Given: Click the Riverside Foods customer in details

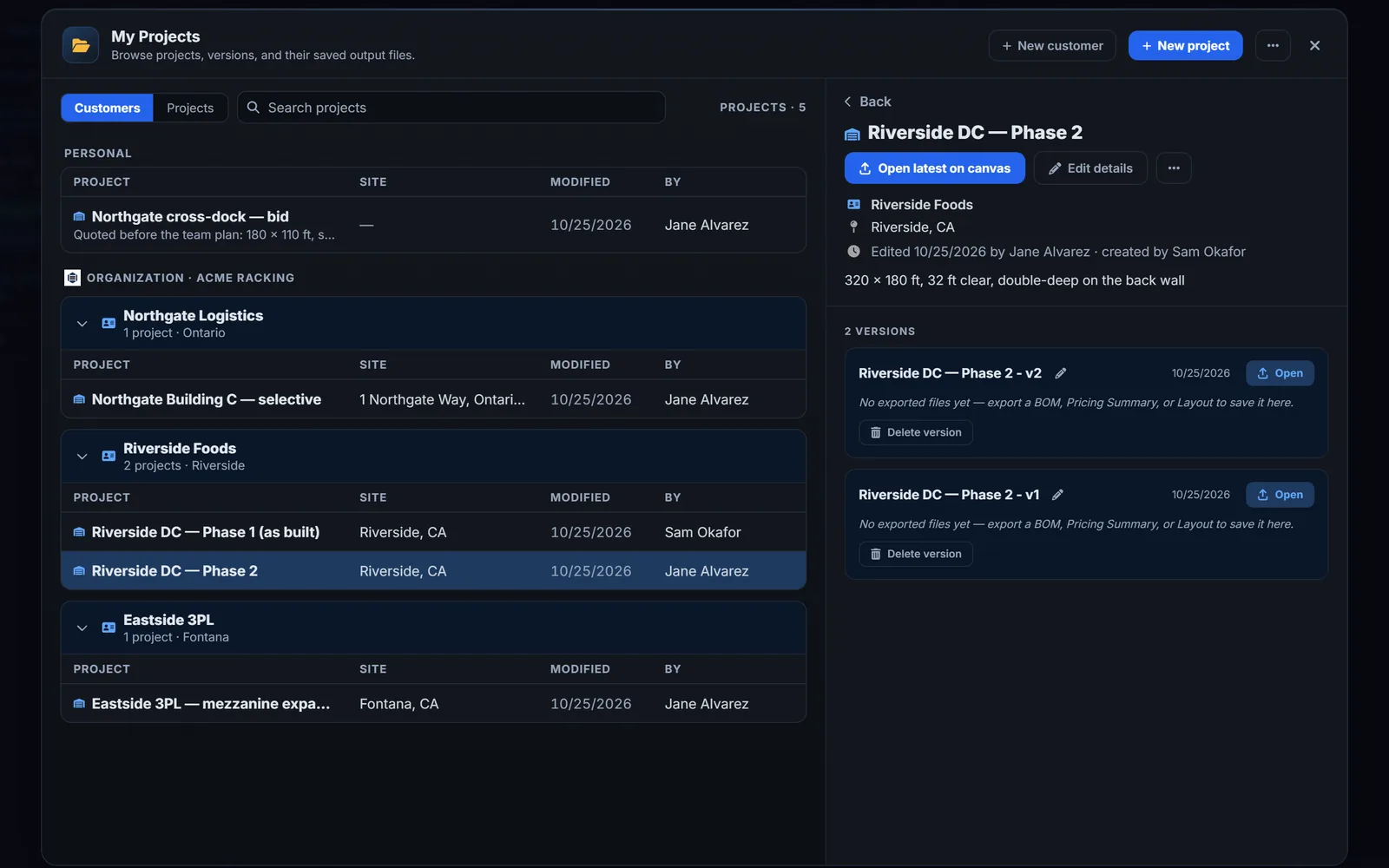Looking at the screenshot, I should tap(921, 205).
